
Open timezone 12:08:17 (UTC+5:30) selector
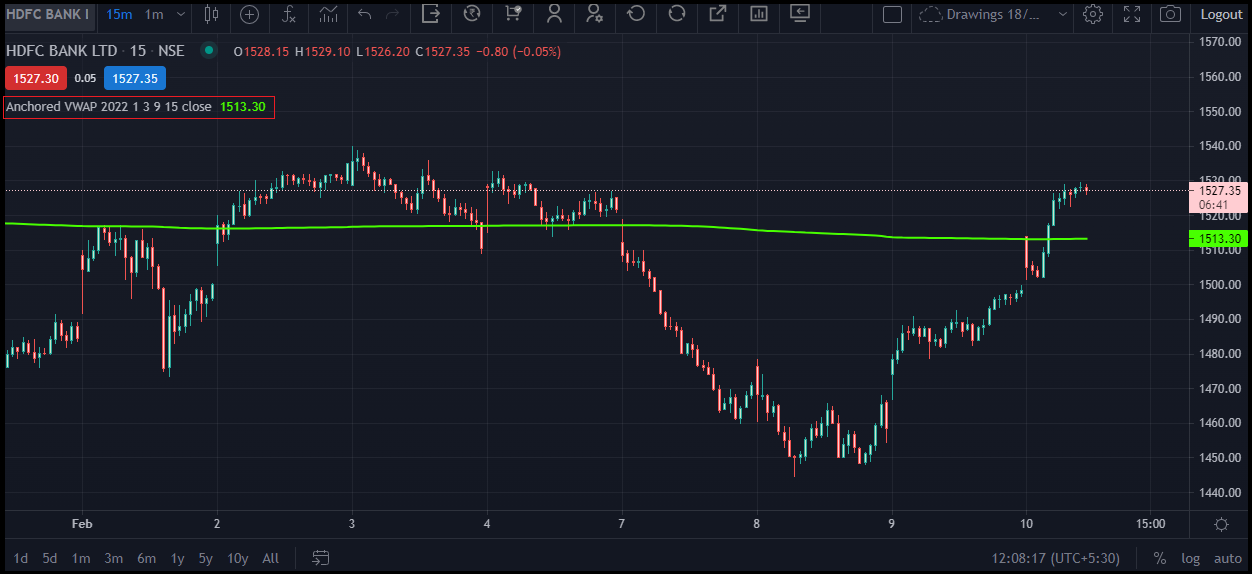[1056, 558]
